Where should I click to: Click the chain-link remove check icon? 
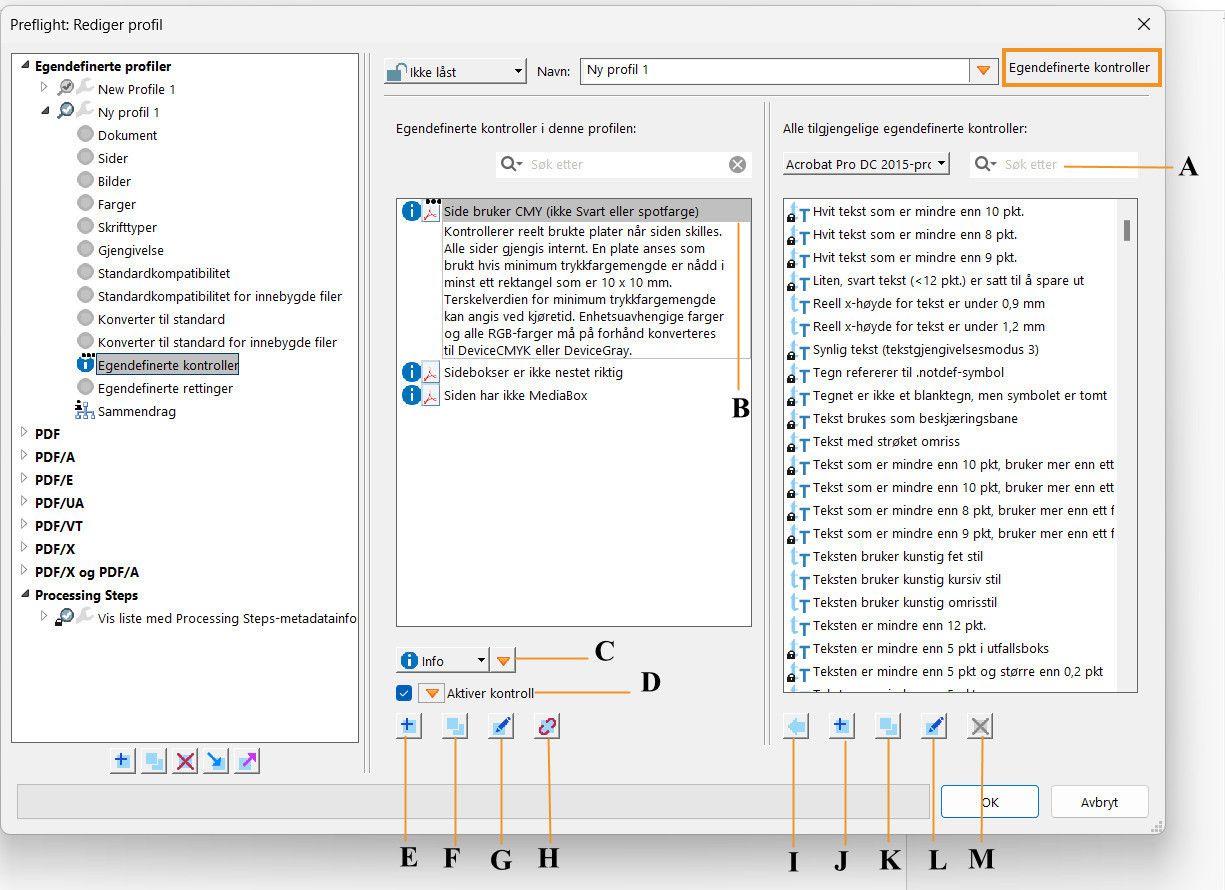pos(548,727)
